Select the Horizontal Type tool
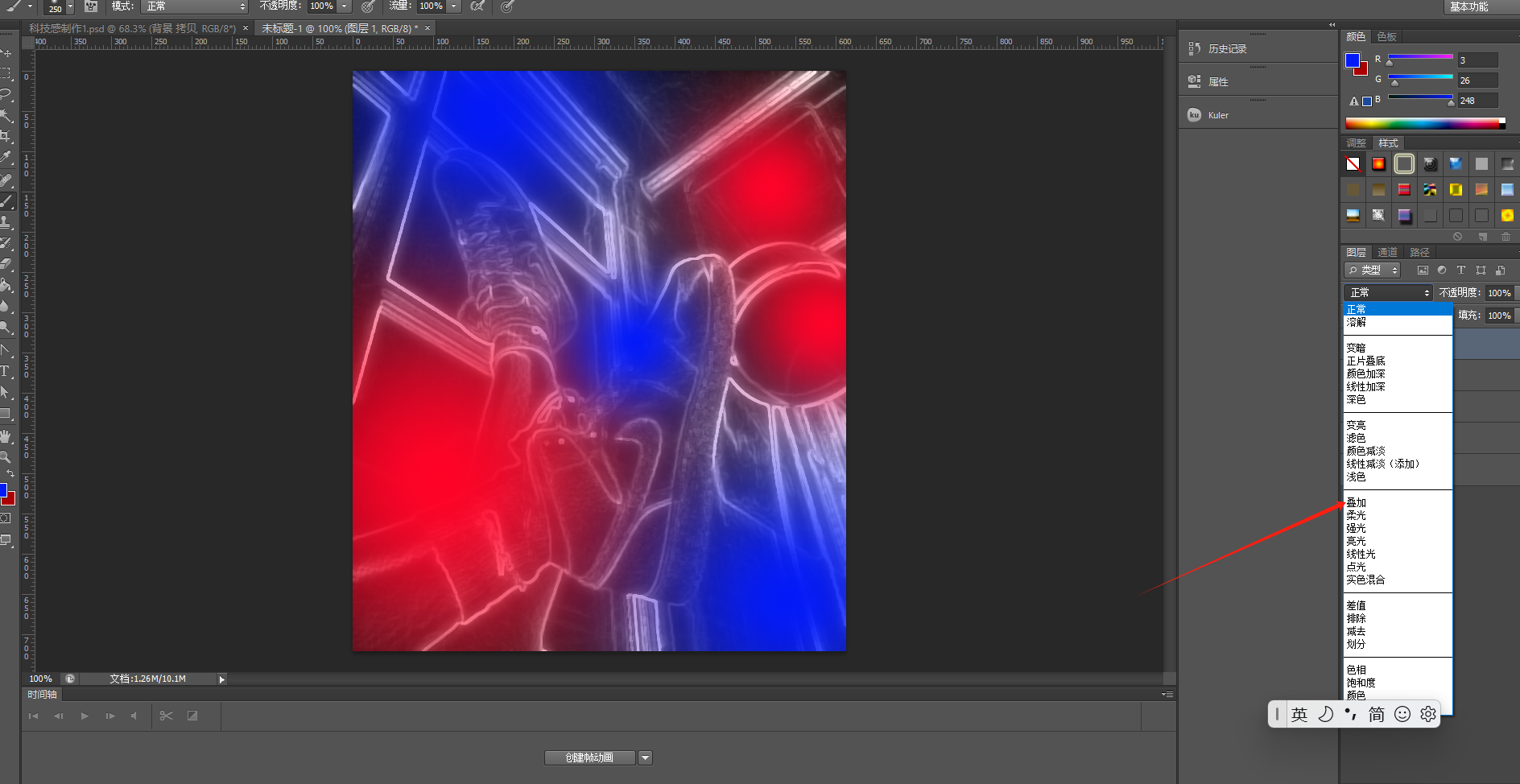Viewport: 1520px width, 784px height. pyautogui.click(x=6, y=371)
